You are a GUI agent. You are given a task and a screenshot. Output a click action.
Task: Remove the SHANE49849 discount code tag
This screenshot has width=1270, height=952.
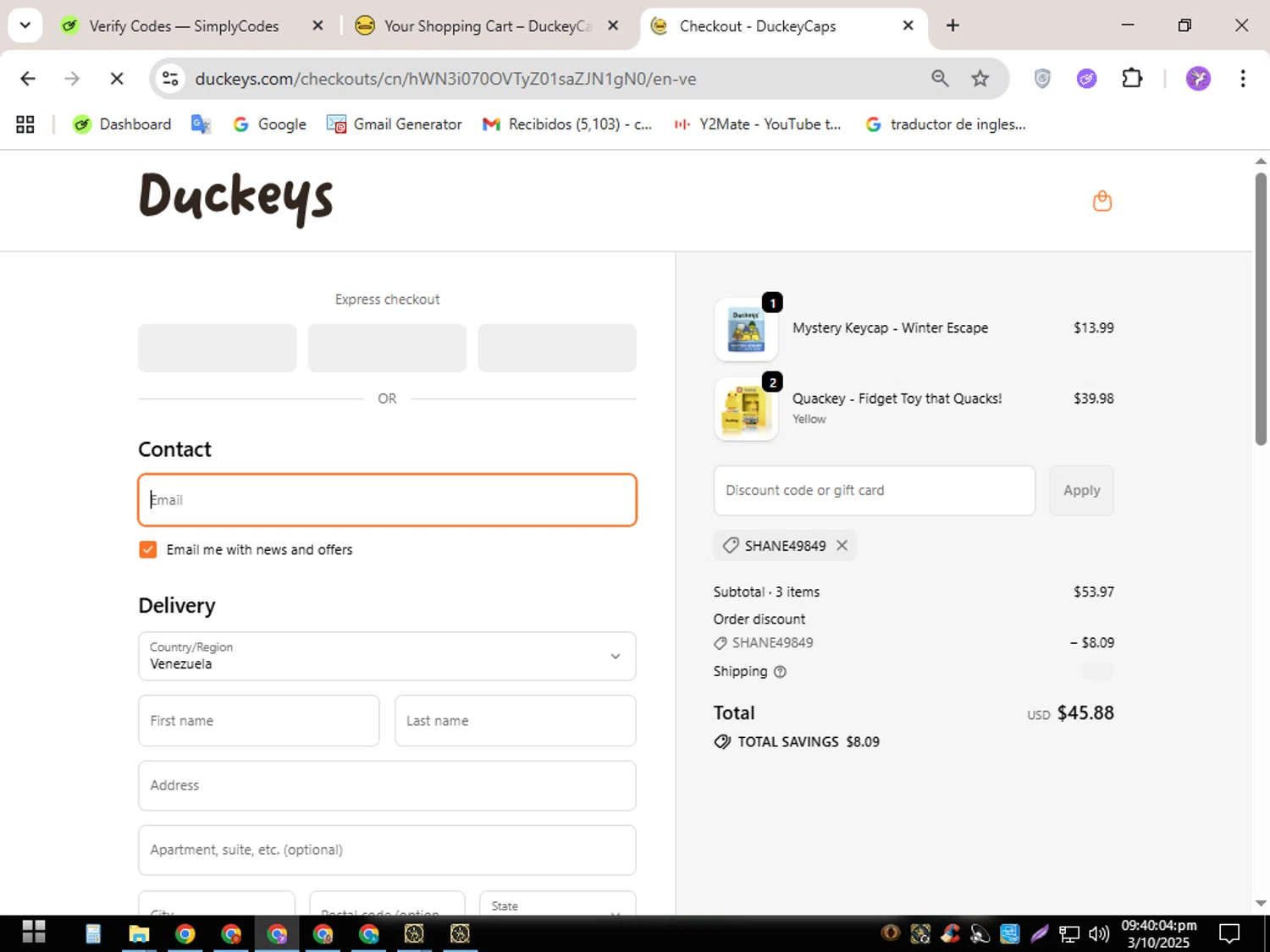[x=842, y=546]
